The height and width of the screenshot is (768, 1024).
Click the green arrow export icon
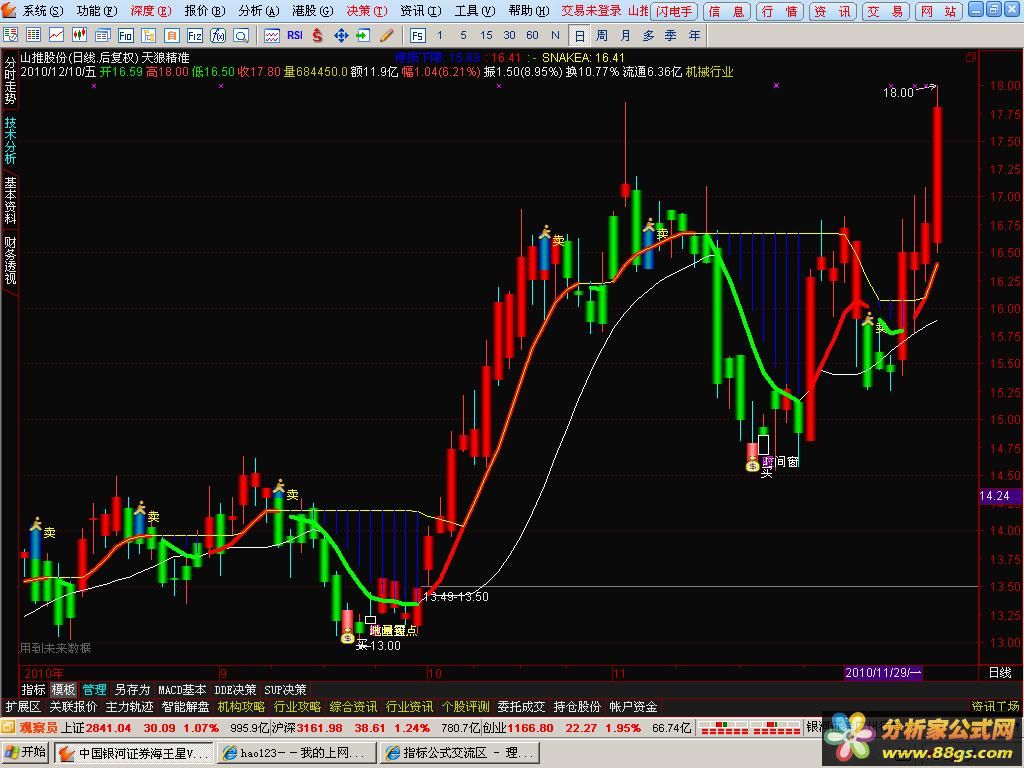pos(363,35)
